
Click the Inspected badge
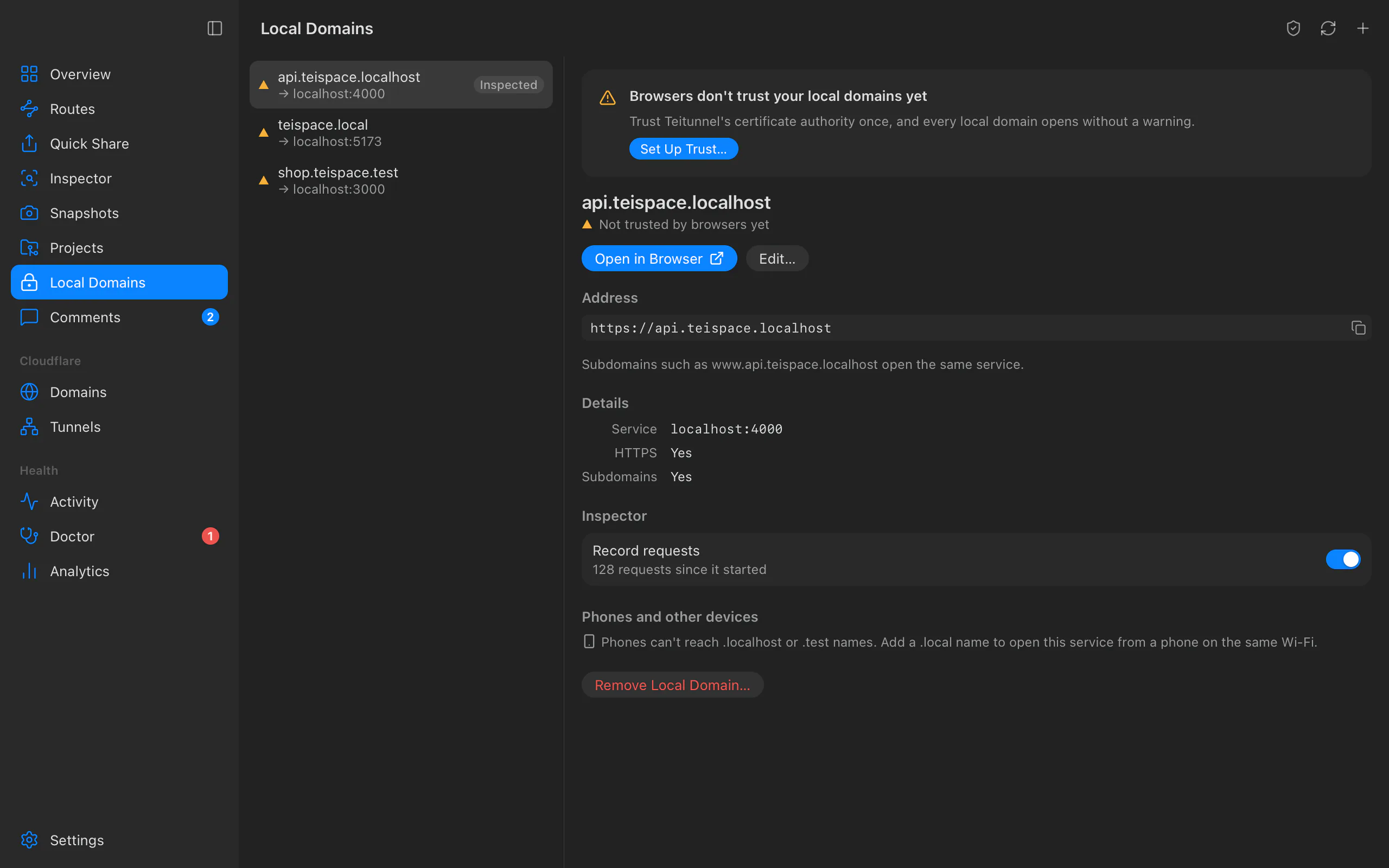click(508, 85)
